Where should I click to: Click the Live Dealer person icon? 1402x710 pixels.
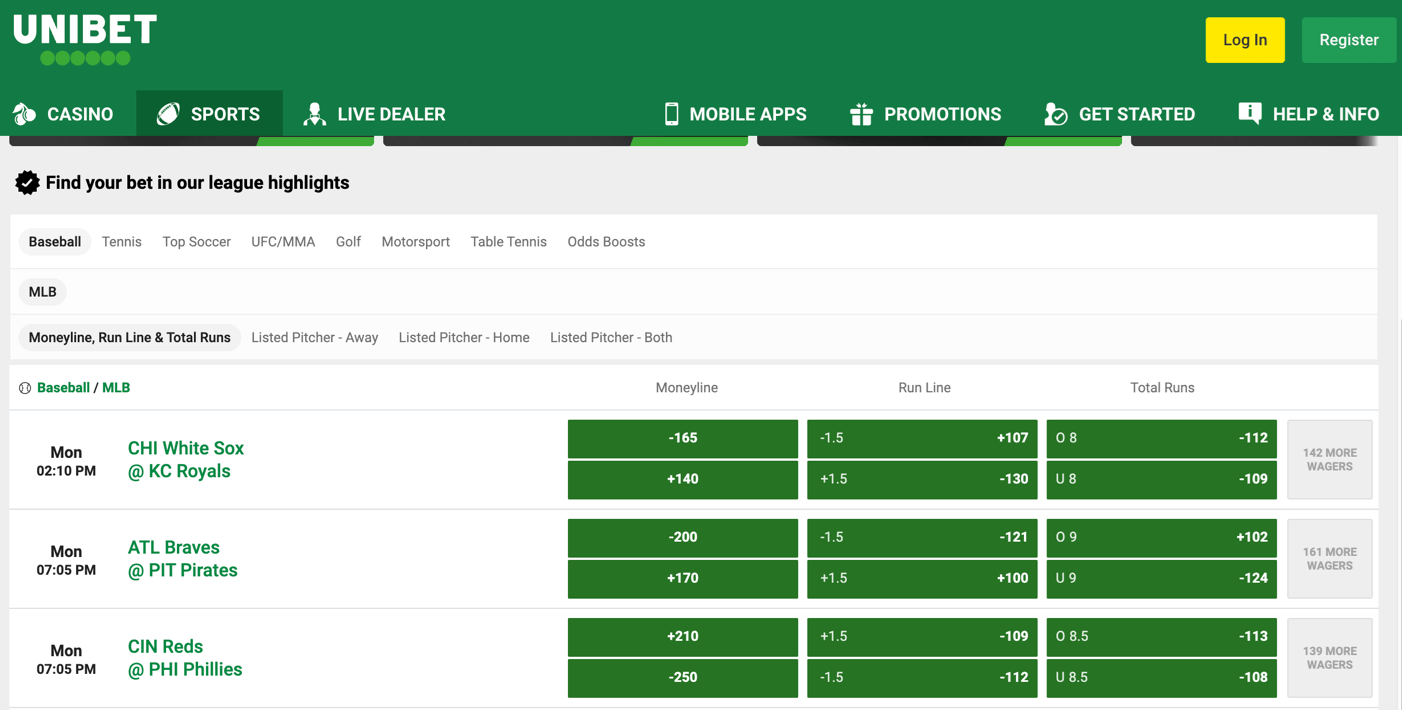click(x=315, y=114)
